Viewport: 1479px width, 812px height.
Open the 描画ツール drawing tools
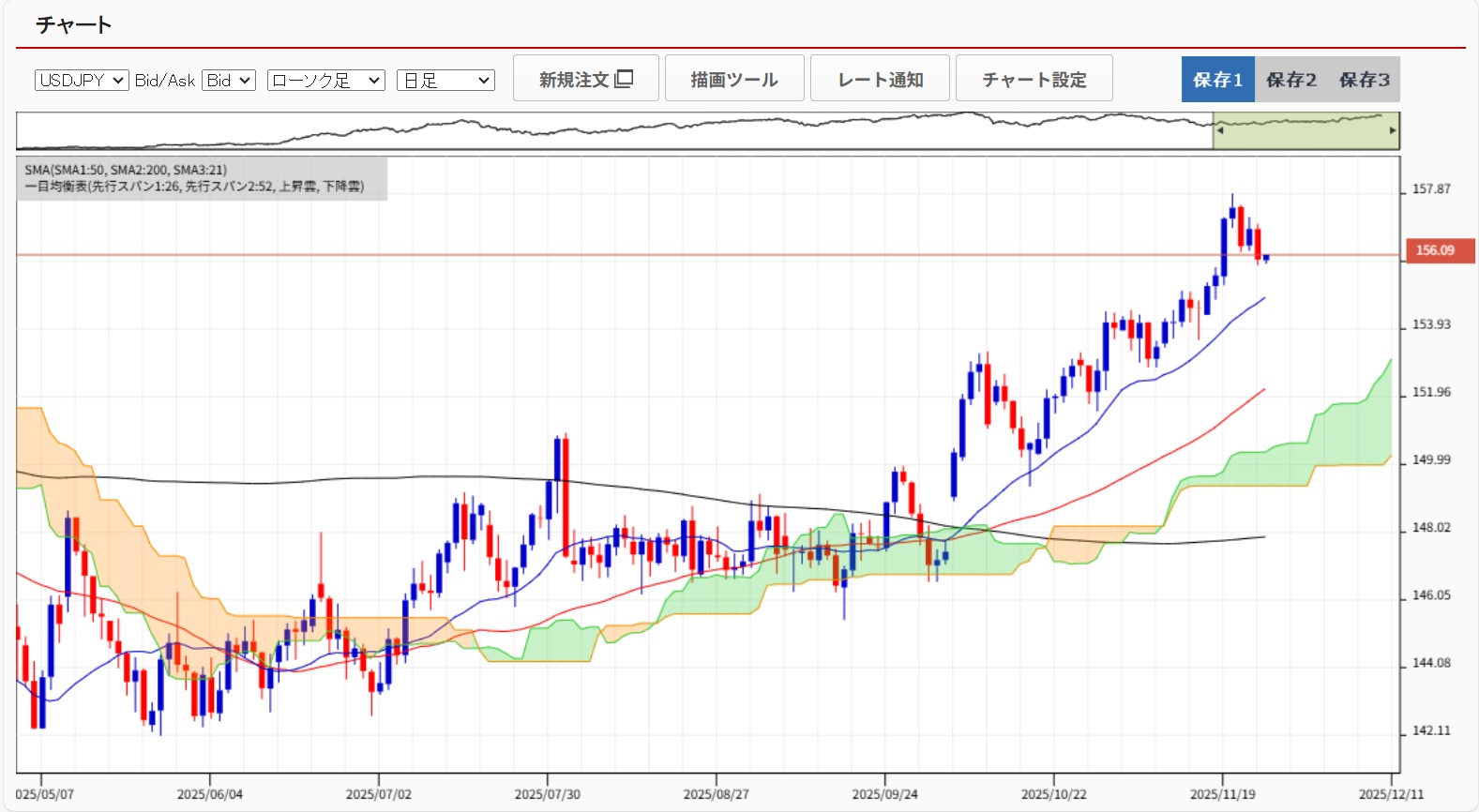733,79
